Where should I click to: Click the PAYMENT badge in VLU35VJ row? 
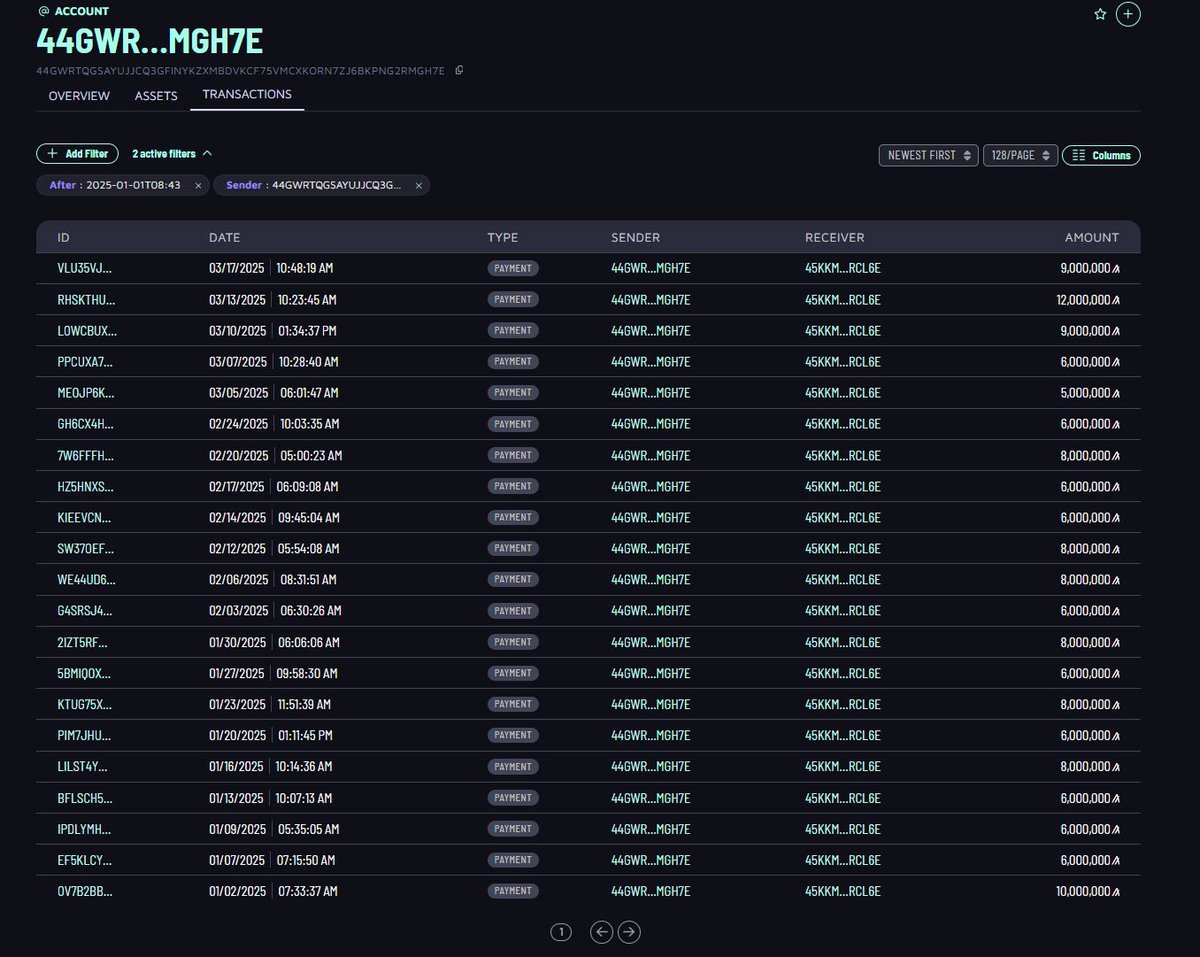tap(513, 268)
